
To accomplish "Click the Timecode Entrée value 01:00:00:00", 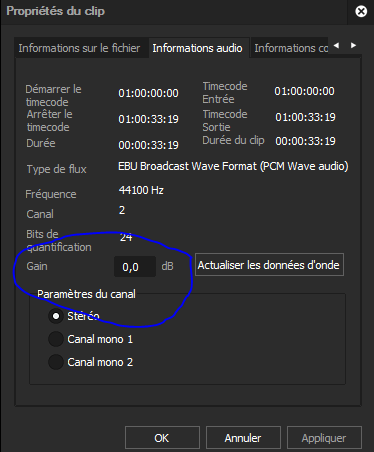I will (x=304, y=91).
